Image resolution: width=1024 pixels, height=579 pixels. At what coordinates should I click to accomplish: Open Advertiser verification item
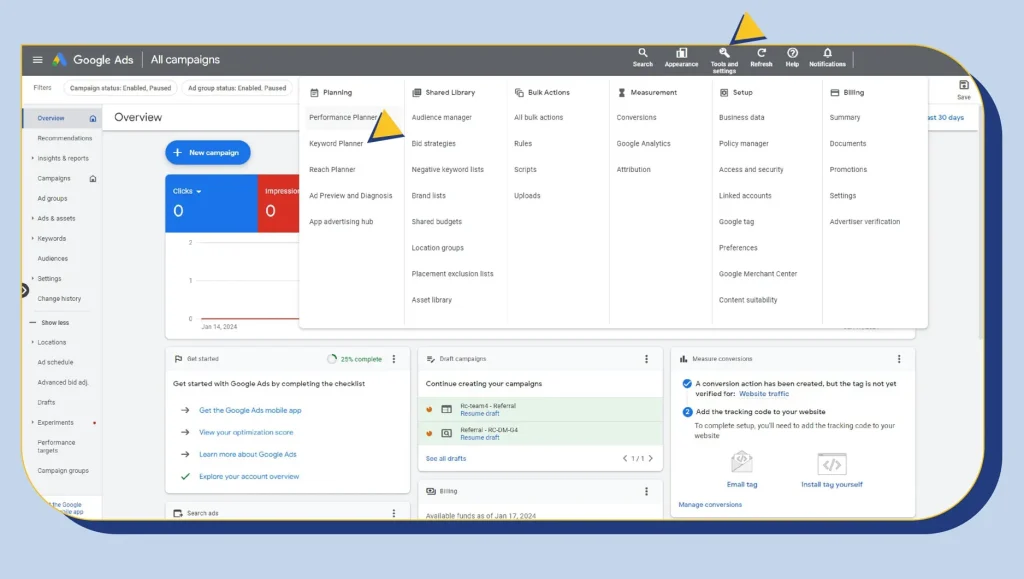pyautogui.click(x=865, y=222)
